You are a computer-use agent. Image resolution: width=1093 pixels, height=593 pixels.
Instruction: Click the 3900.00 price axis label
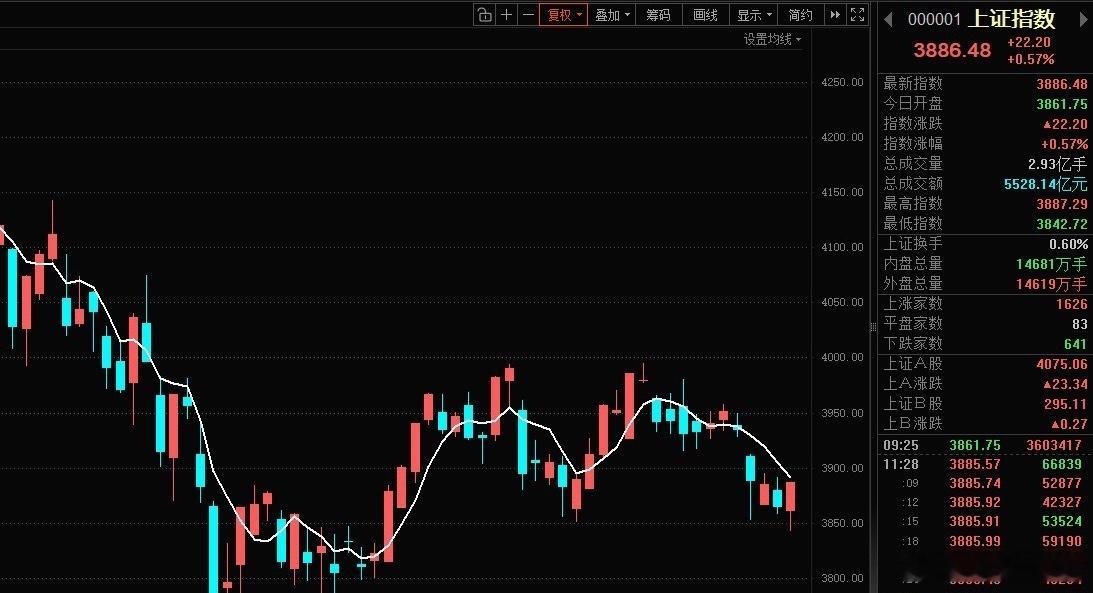tap(842, 468)
